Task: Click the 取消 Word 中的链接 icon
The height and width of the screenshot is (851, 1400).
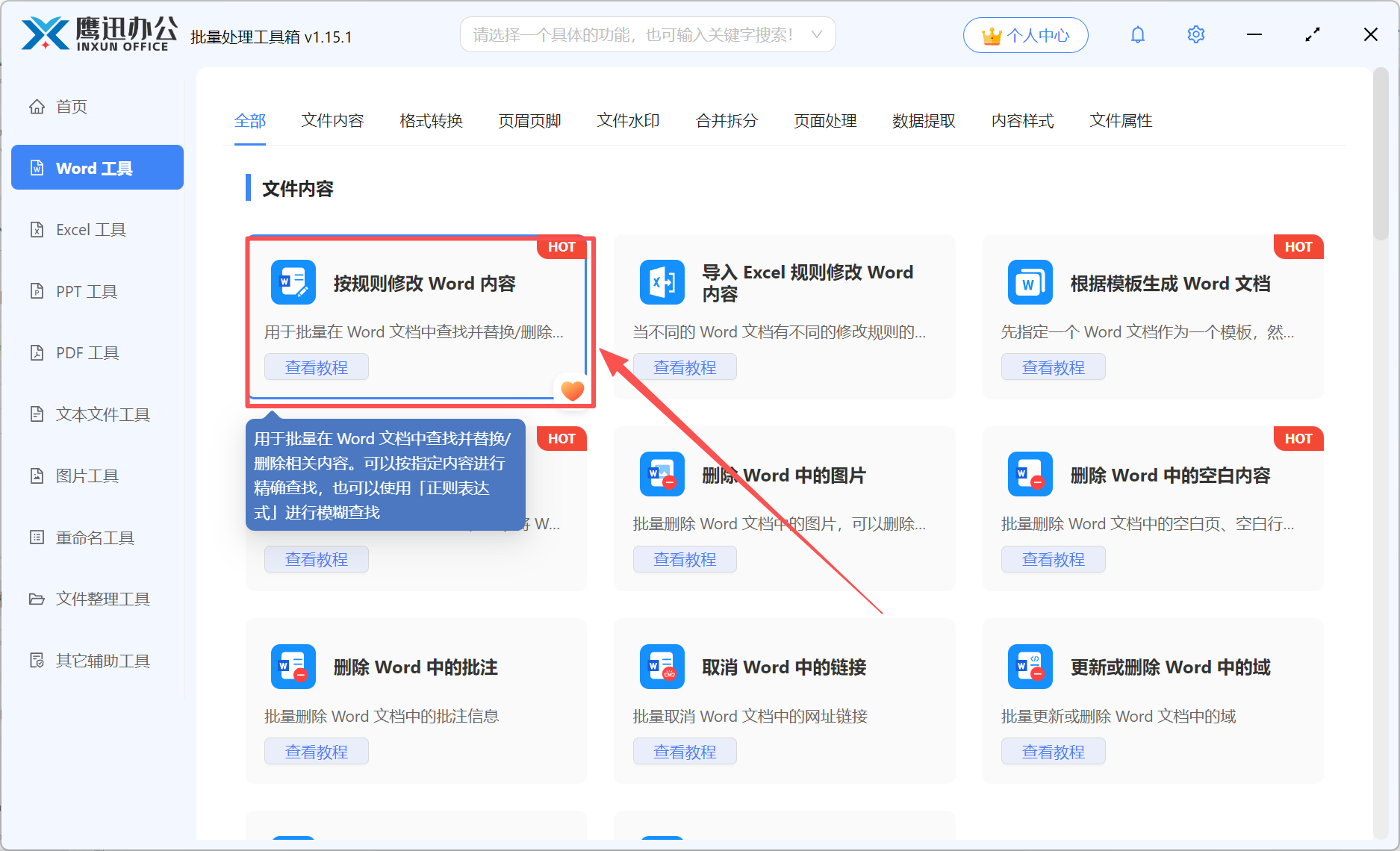Action: point(662,667)
